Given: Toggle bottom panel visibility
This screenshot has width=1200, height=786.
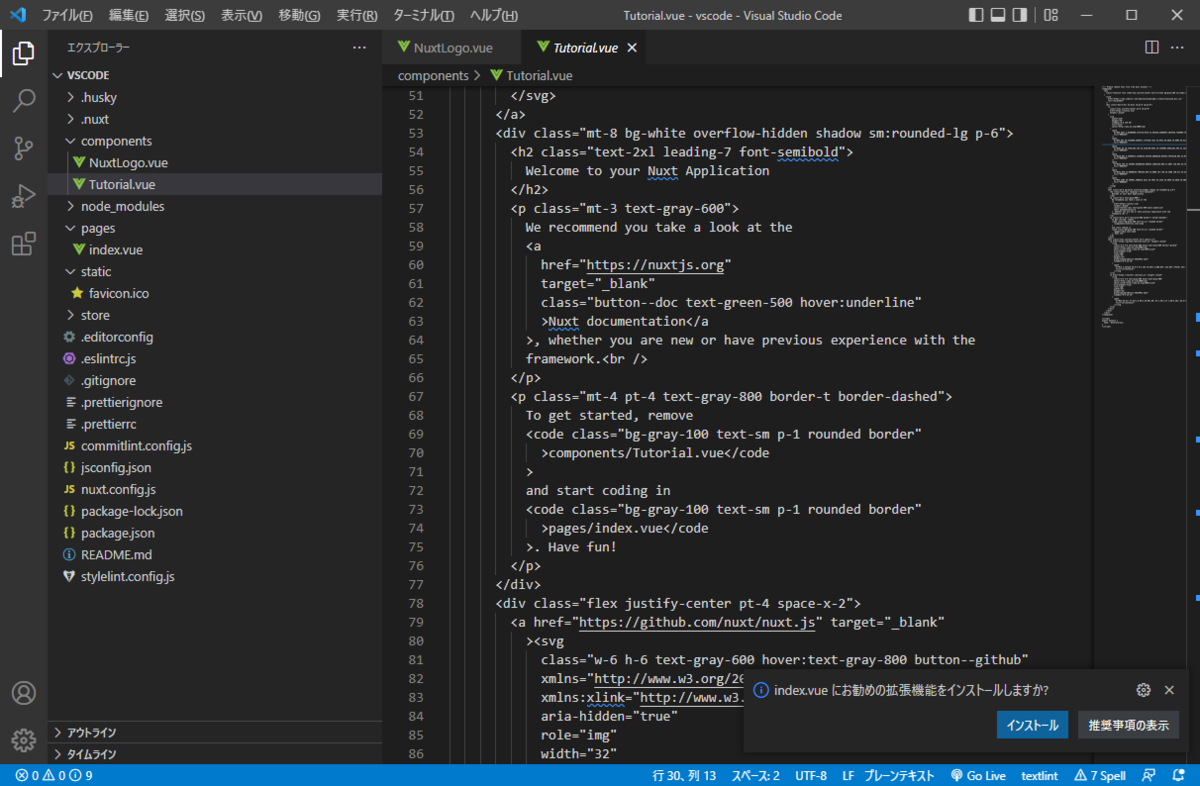Looking at the screenshot, I should pos(999,15).
